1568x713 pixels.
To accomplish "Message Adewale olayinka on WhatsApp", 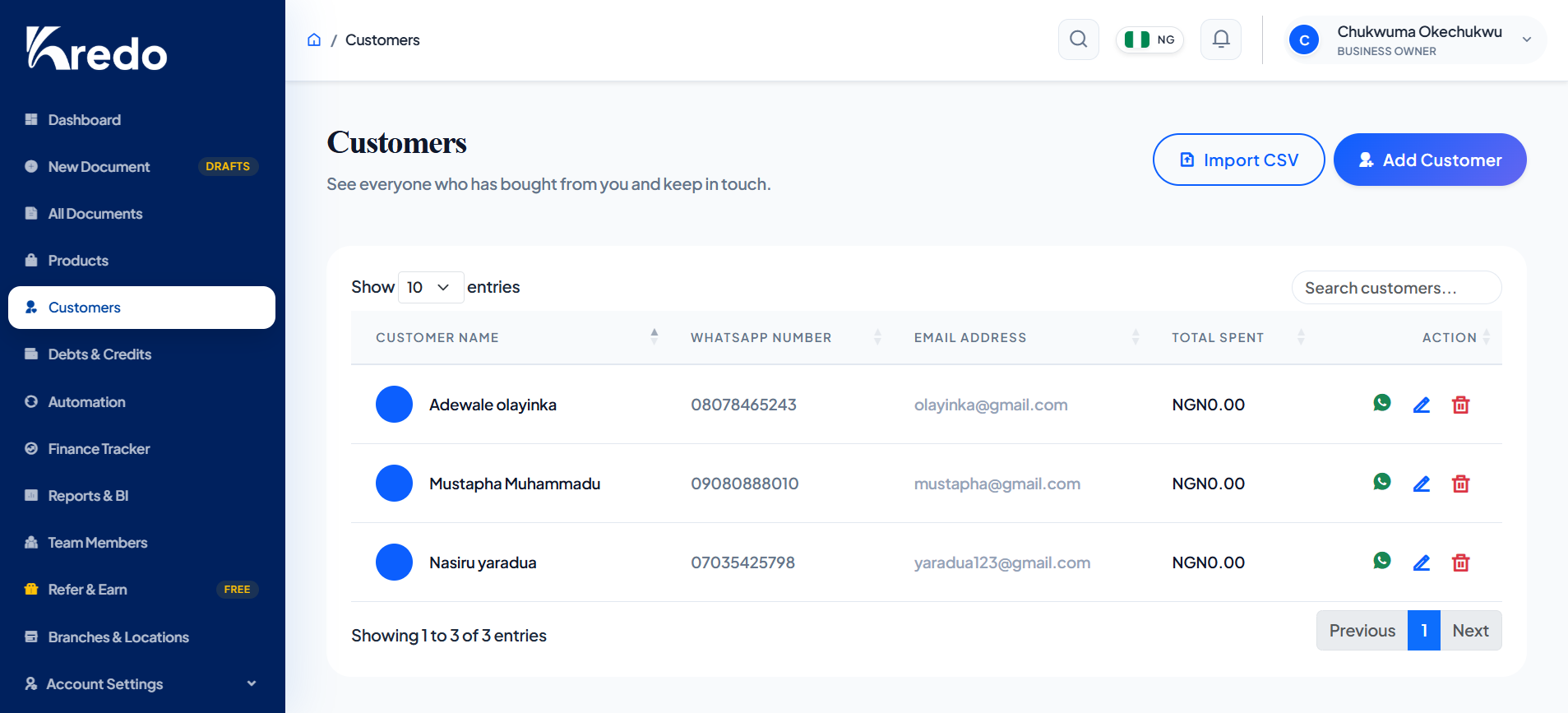I will [1382, 403].
